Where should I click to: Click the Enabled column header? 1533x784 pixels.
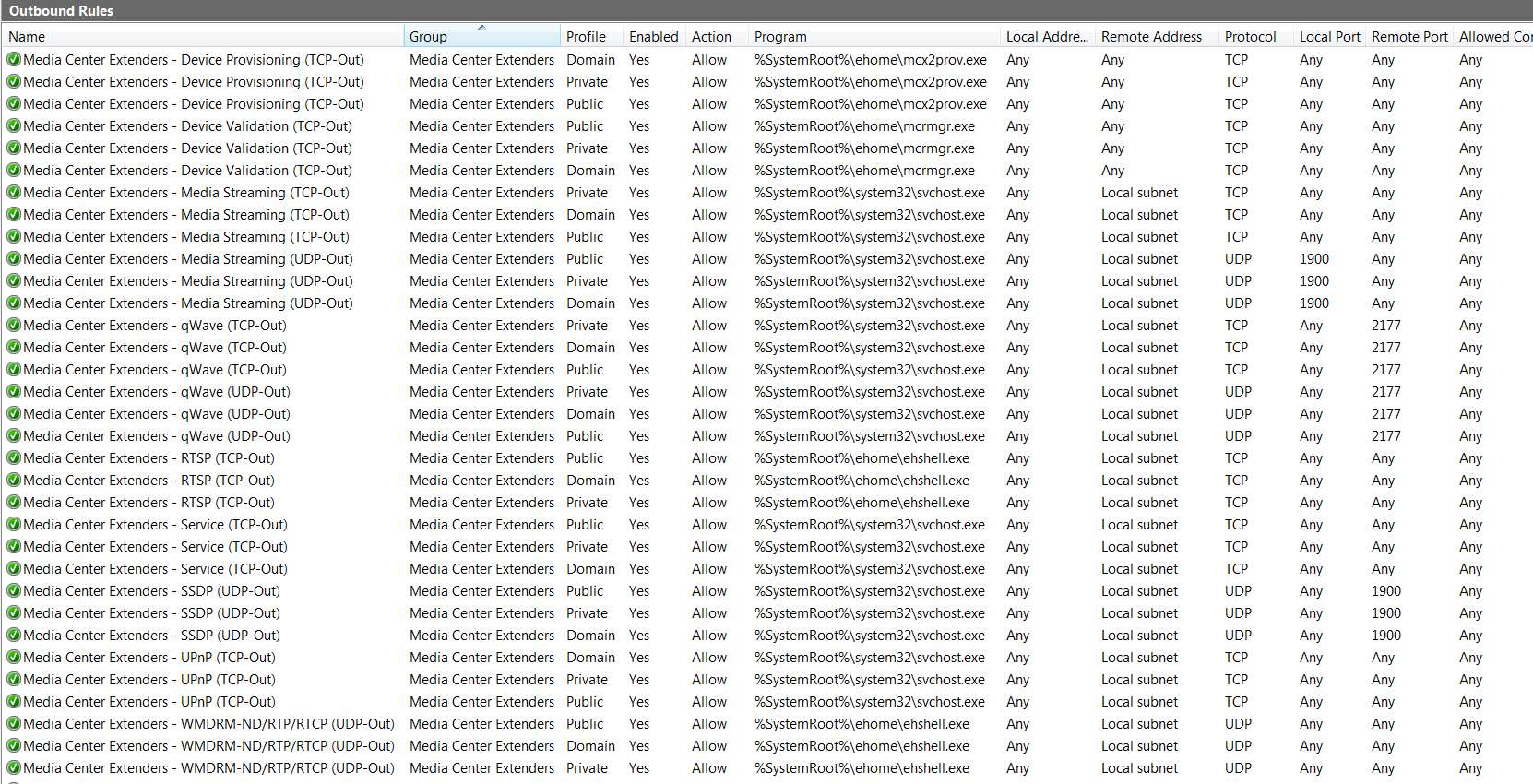[654, 37]
